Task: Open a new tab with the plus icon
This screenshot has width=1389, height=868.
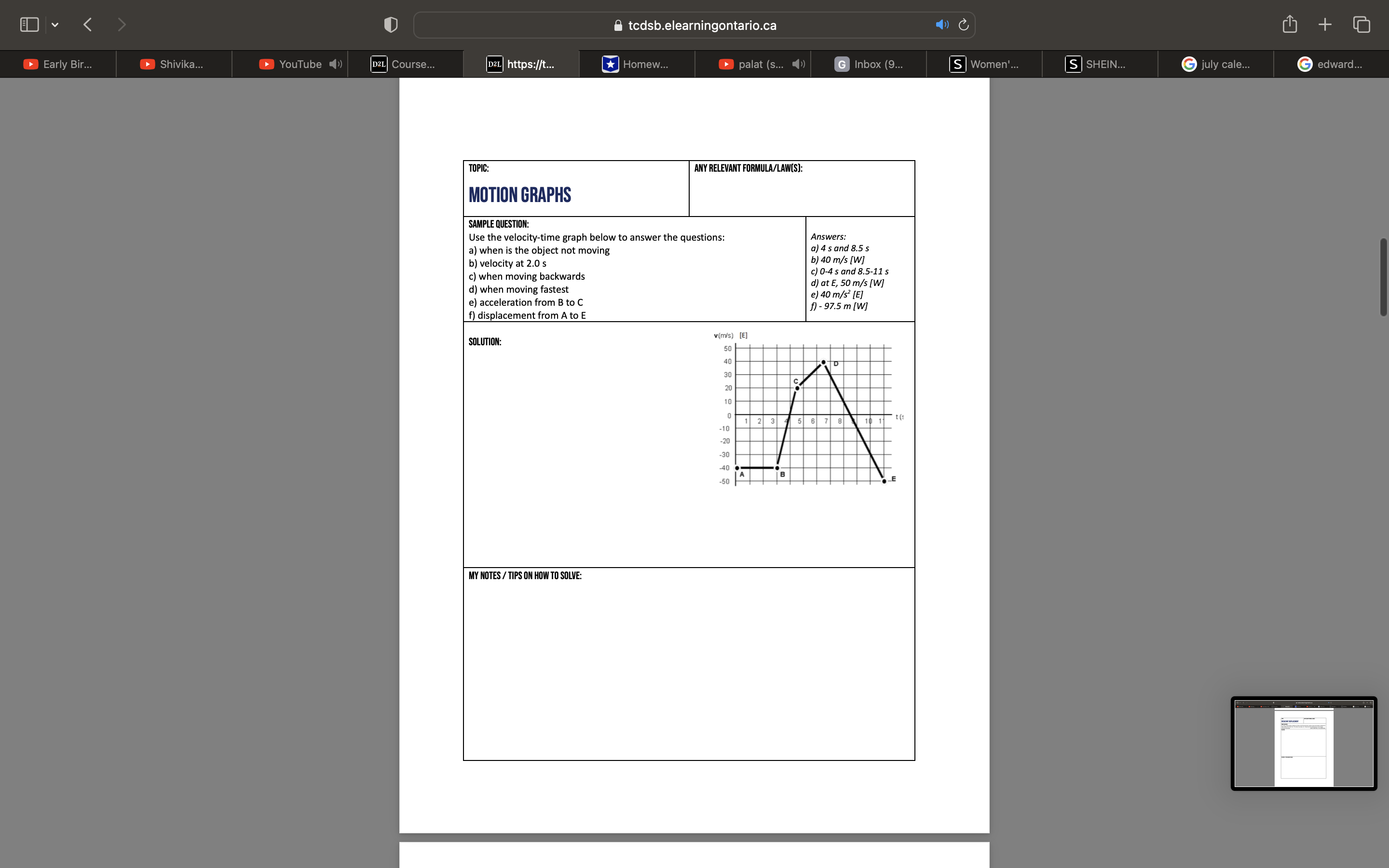Action: [1325, 24]
